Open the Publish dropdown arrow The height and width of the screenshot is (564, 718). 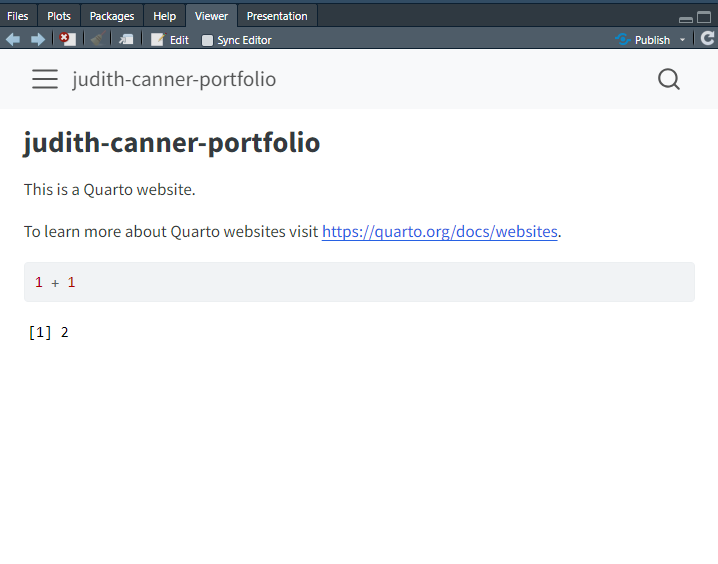tap(682, 40)
